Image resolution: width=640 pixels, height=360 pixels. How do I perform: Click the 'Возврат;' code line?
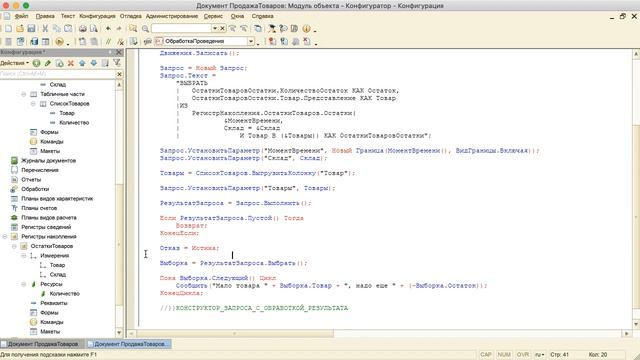(191, 226)
